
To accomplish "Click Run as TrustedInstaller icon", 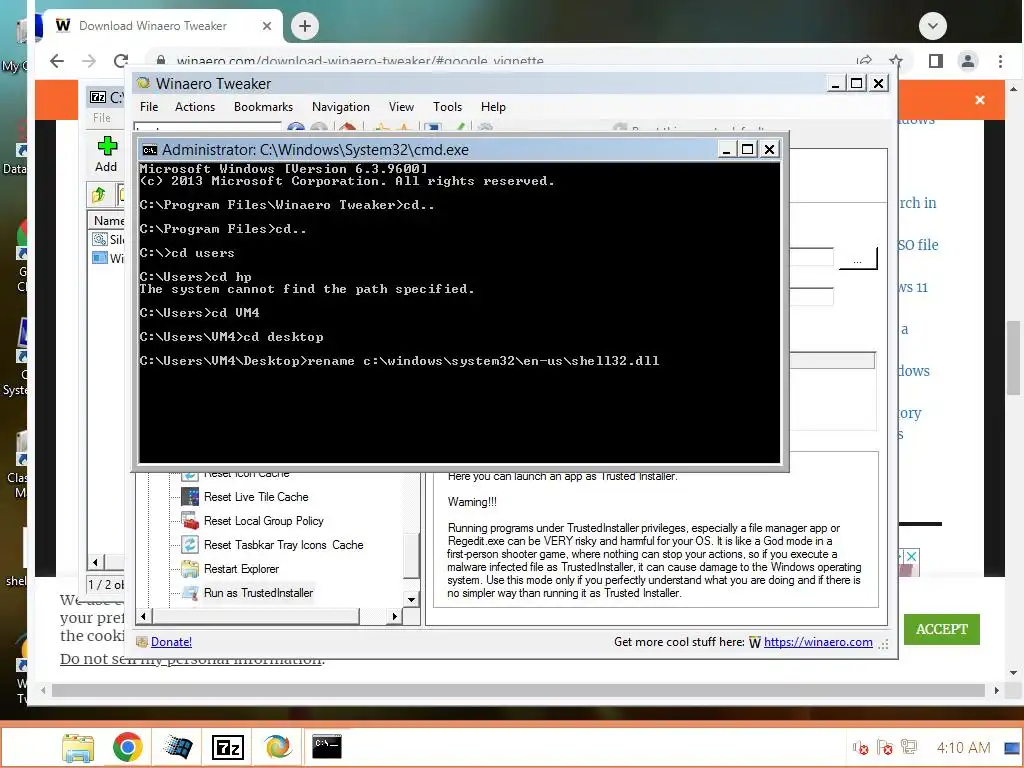I will coord(190,593).
